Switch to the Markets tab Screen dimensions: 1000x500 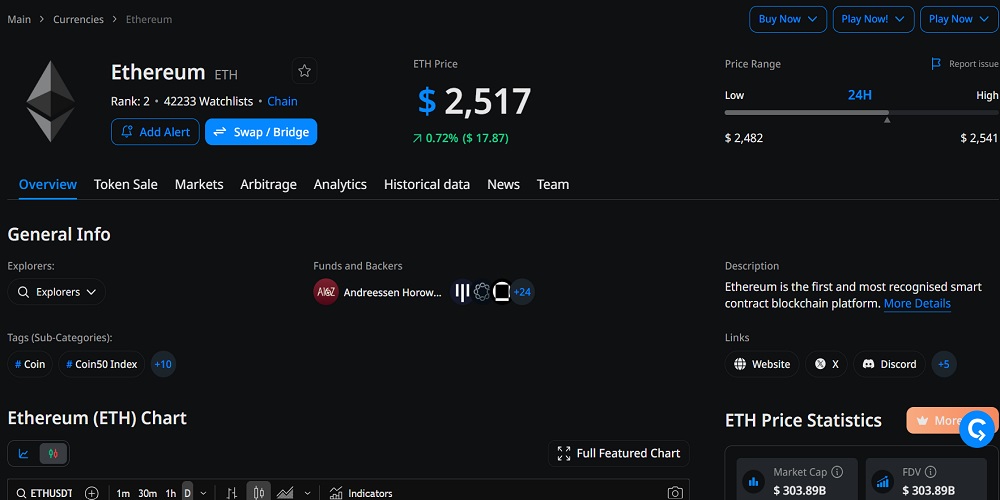pyautogui.click(x=199, y=184)
